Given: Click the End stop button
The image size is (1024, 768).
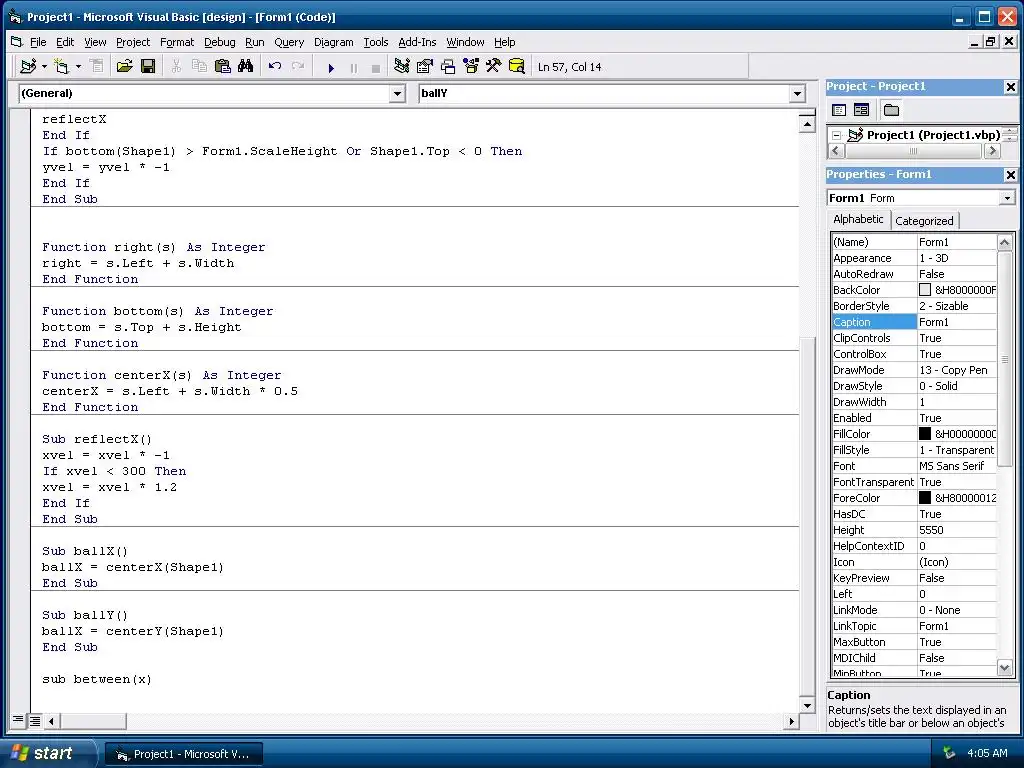Looking at the screenshot, I should [x=376, y=67].
